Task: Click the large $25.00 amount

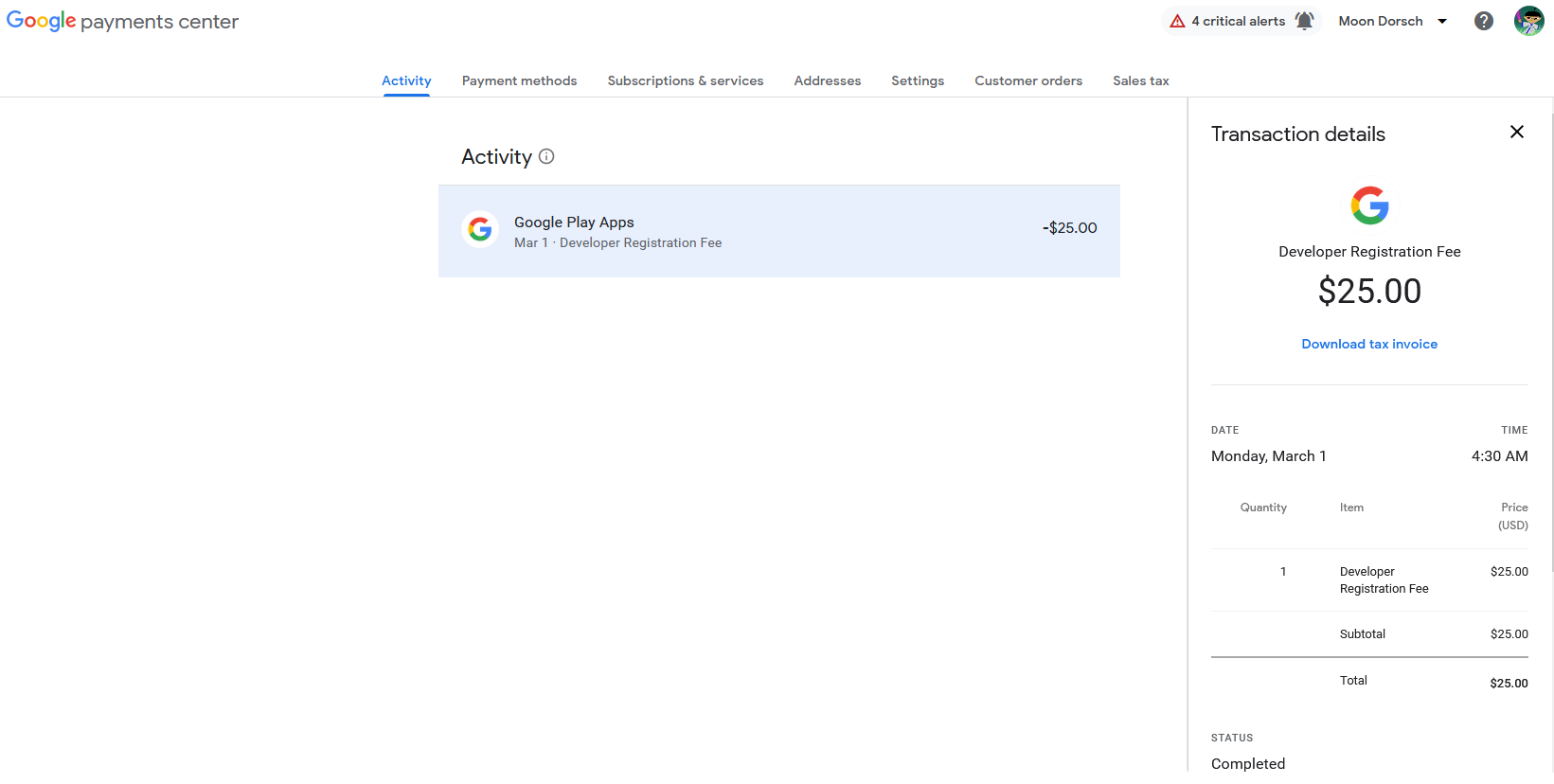Action: coord(1369,291)
